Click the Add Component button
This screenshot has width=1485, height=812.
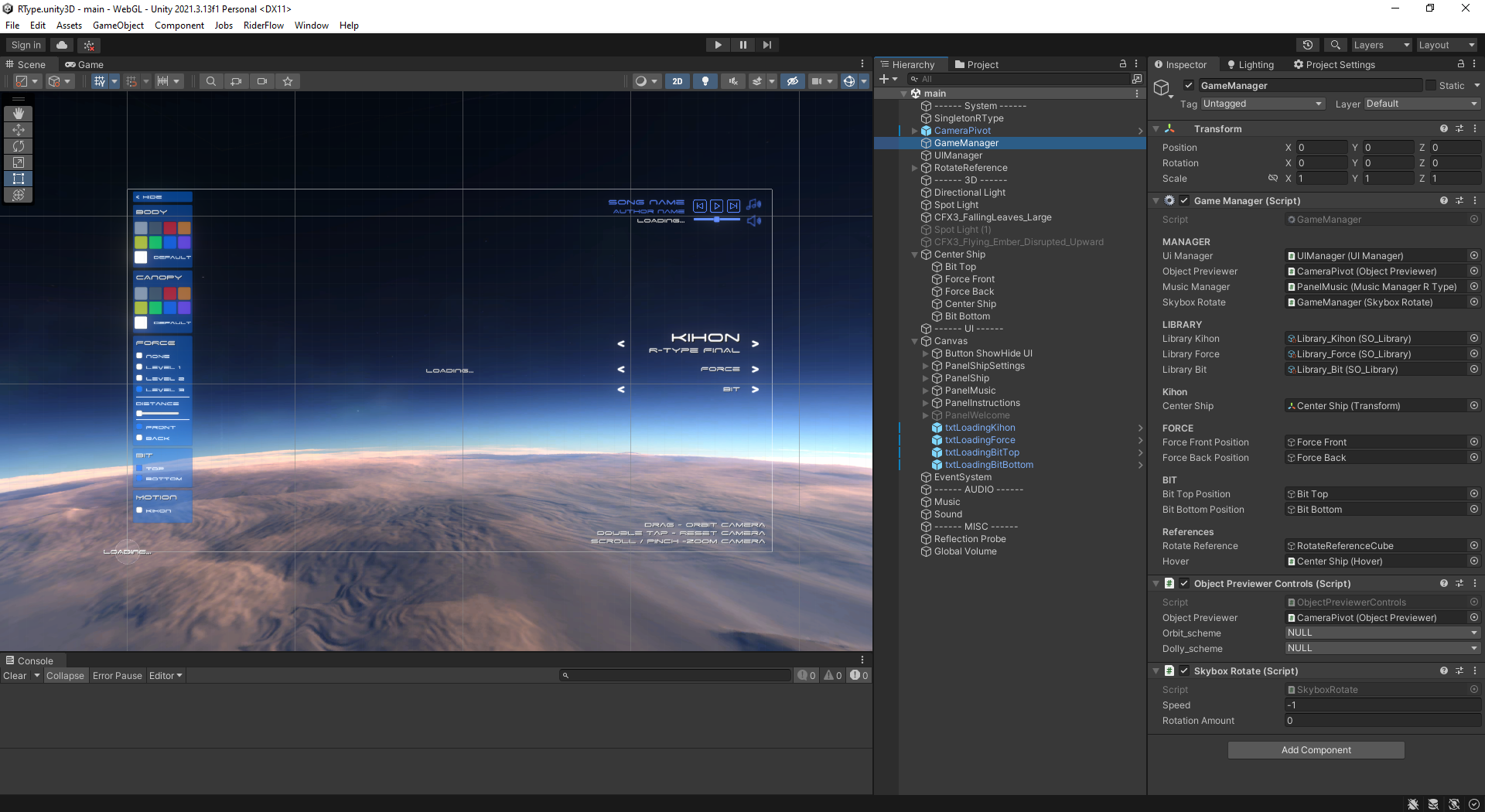[1316, 750]
